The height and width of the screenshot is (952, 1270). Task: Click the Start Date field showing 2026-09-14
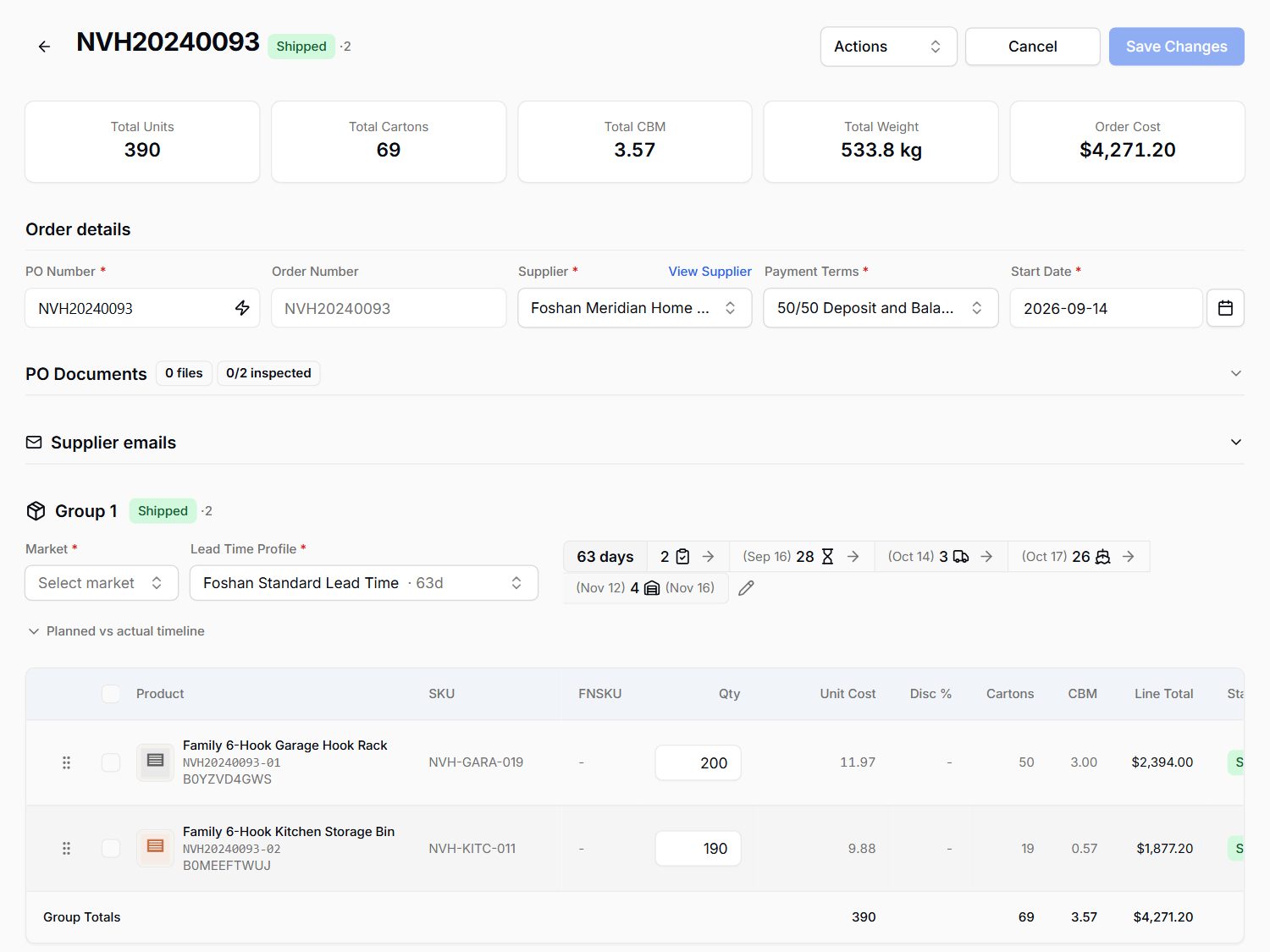[1106, 308]
